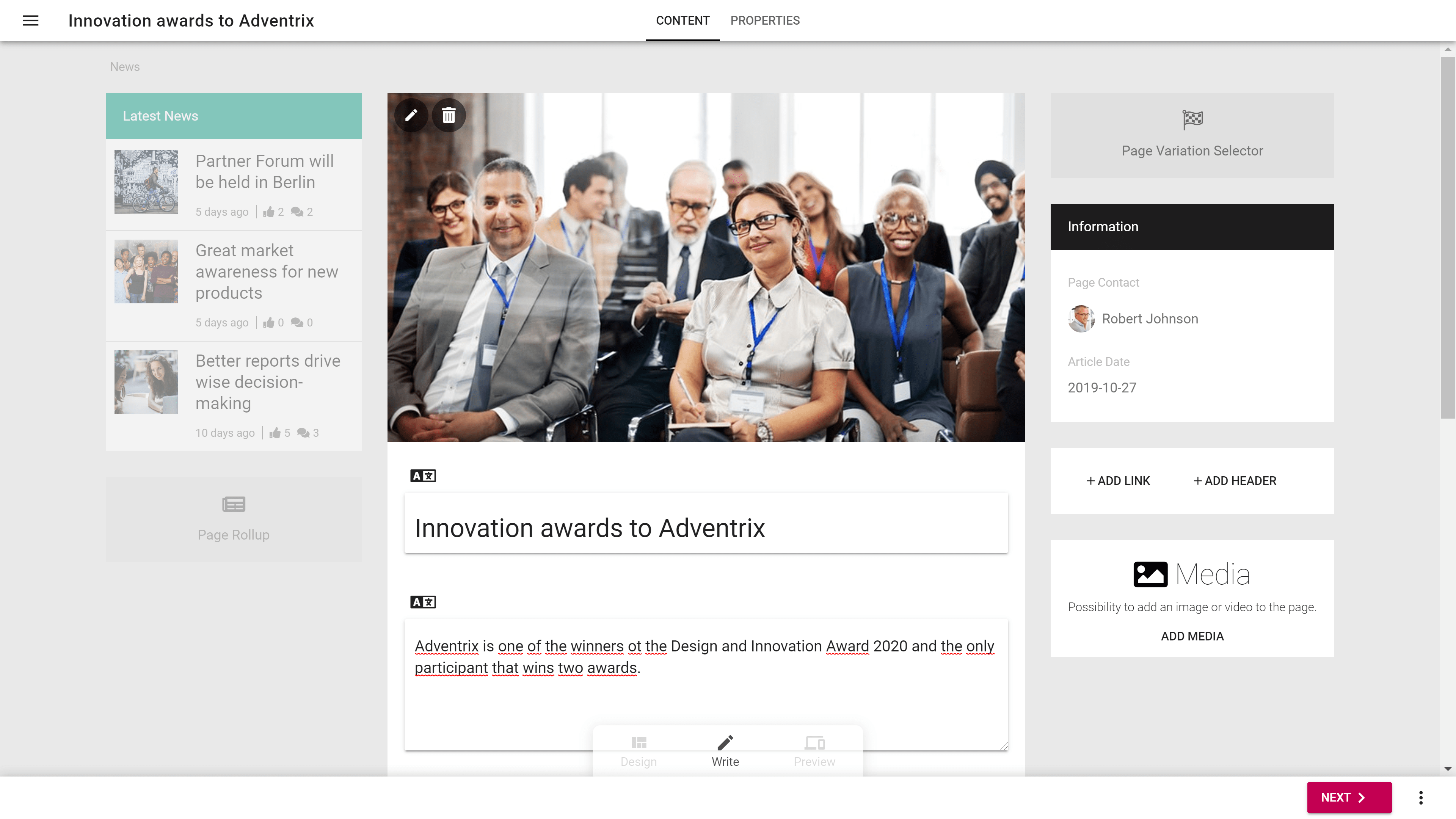
Task: Click ADD MEDIA button in media panel
Action: [x=1192, y=636]
